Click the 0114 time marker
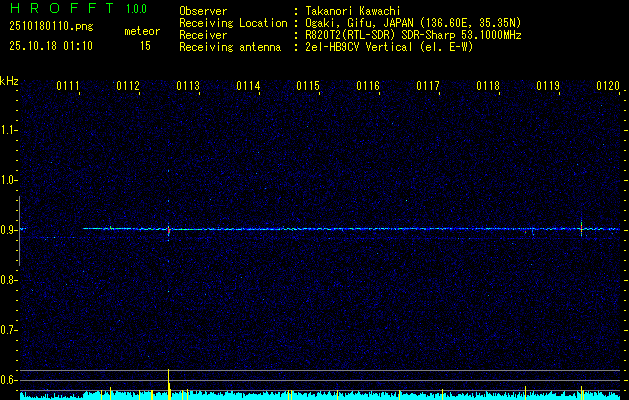The width and height of the screenshot is (629, 400). pyautogui.click(x=248, y=86)
